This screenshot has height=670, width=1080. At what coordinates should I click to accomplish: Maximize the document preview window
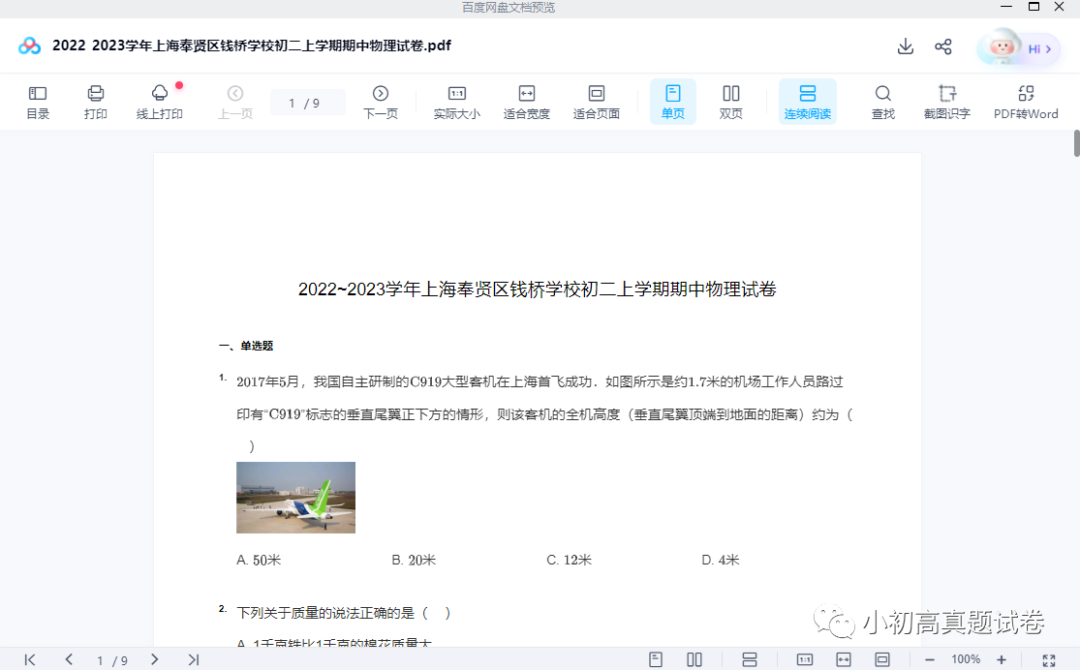coord(1033,7)
